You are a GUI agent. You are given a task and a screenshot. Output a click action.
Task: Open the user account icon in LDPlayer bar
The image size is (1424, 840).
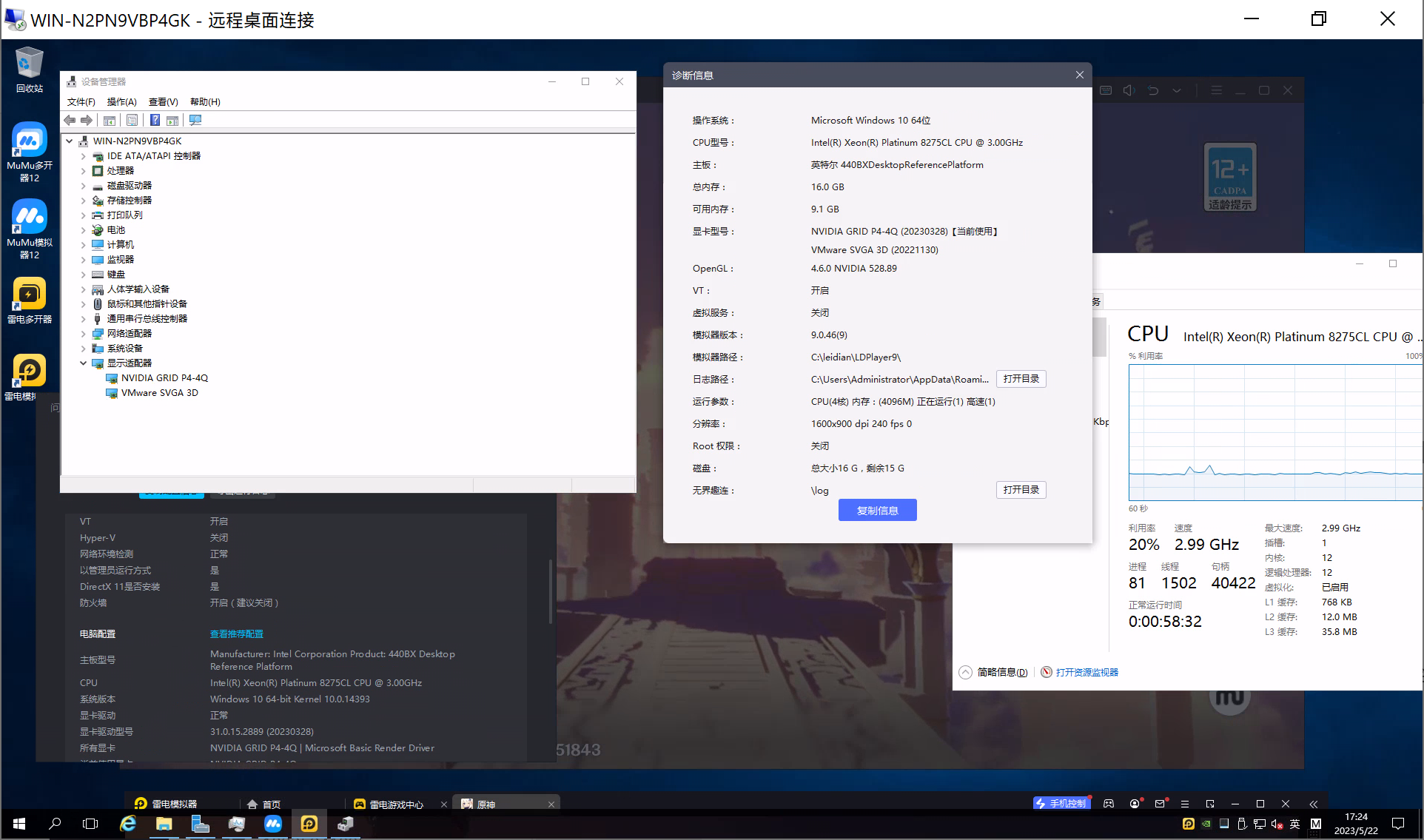click(x=1135, y=804)
